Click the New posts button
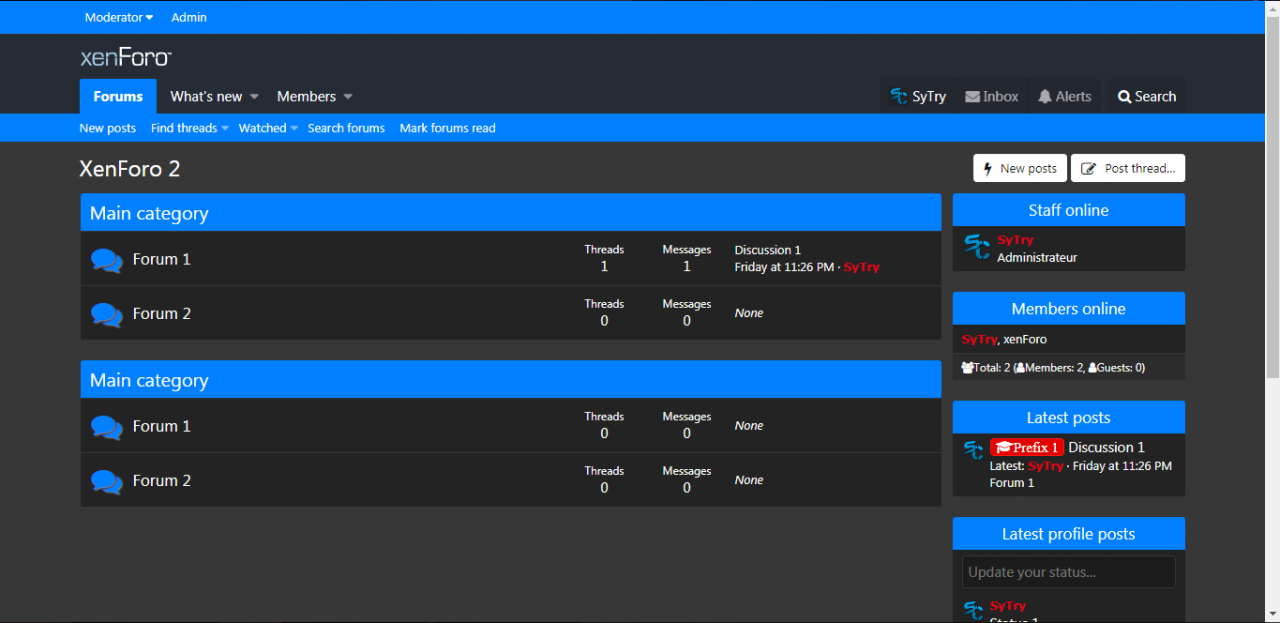 1020,169
